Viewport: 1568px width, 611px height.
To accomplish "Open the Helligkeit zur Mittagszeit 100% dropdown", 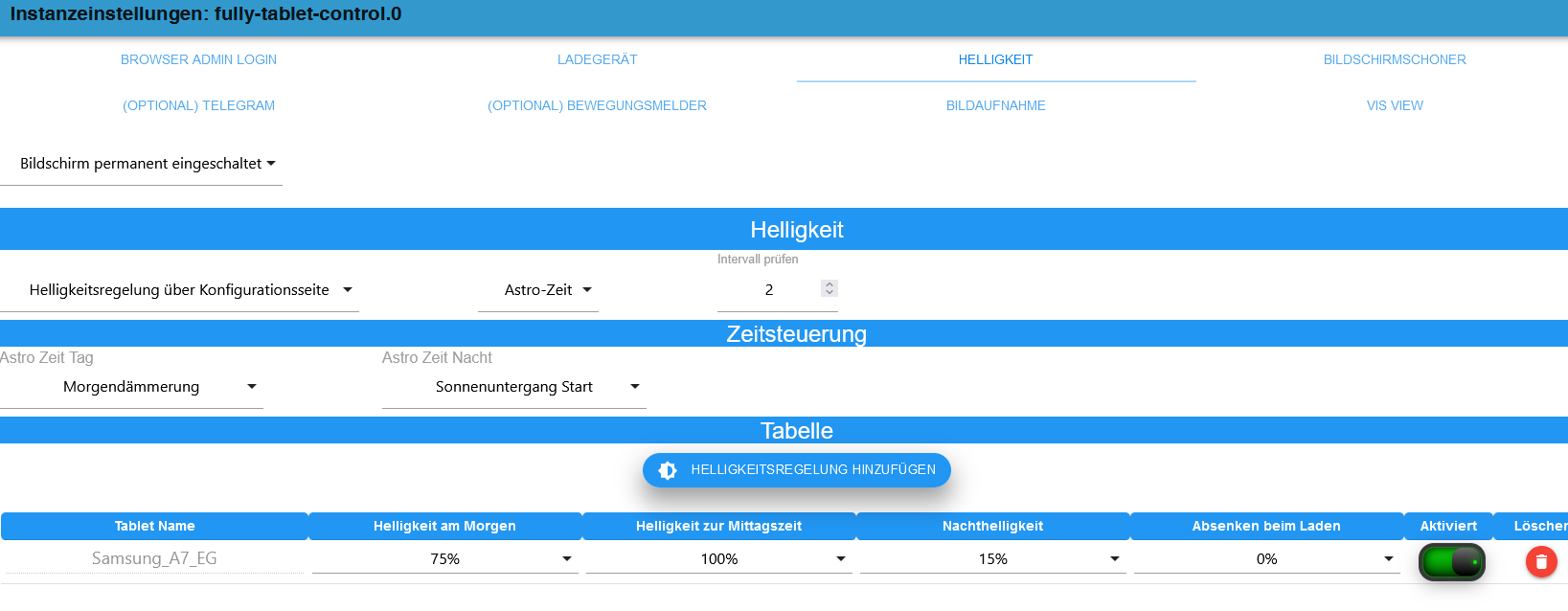I will (x=719, y=559).
